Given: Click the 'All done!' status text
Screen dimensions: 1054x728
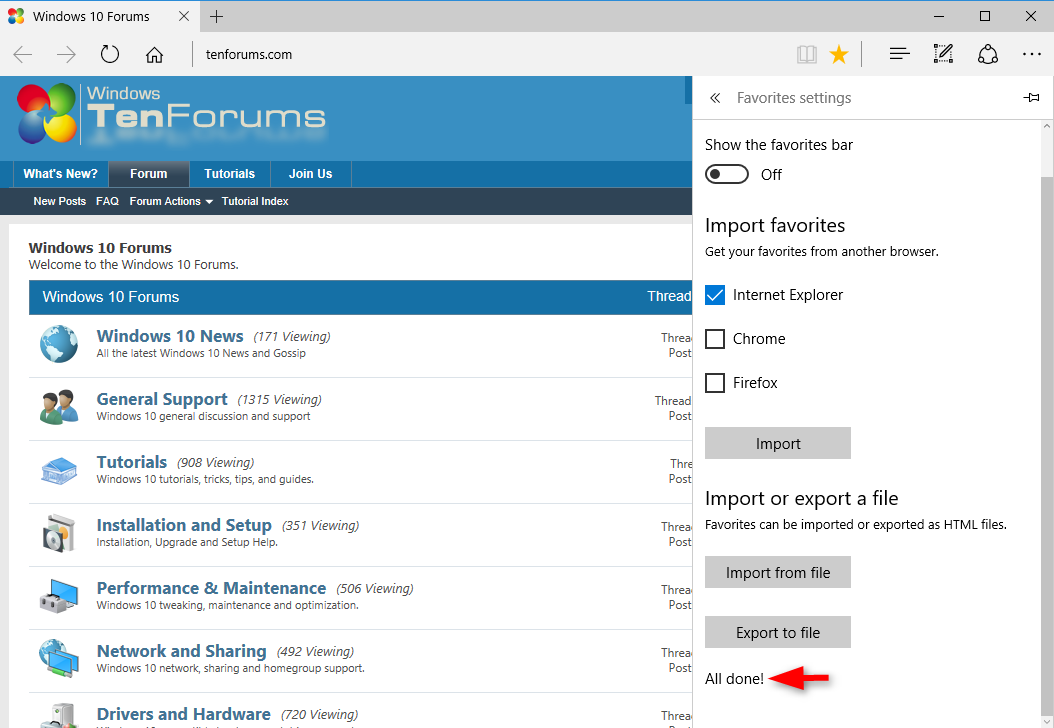Looking at the screenshot, I should click(x=734, y=679).
